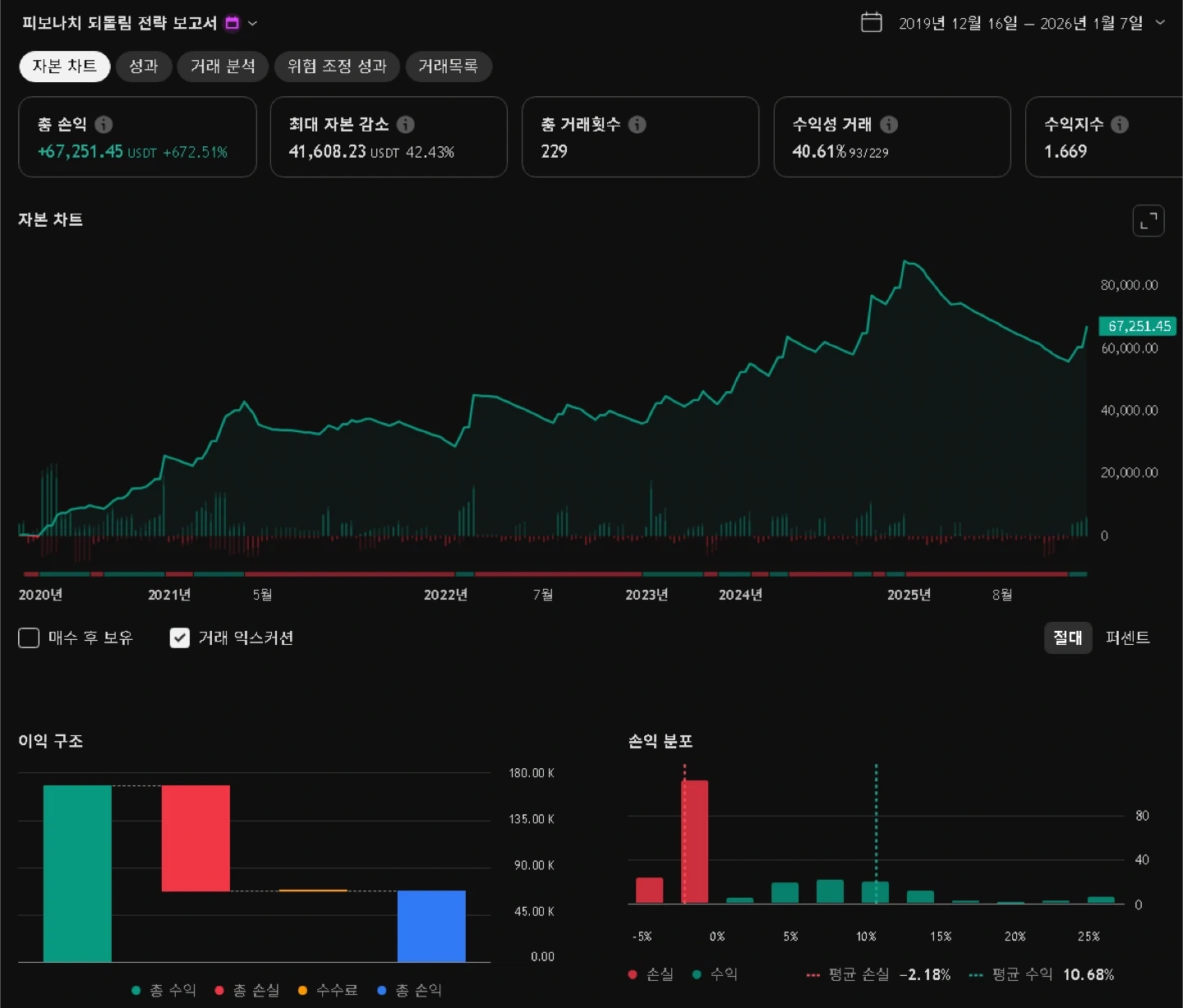Click the purple icon beside report title
1183x1008 pixels.
232,23
